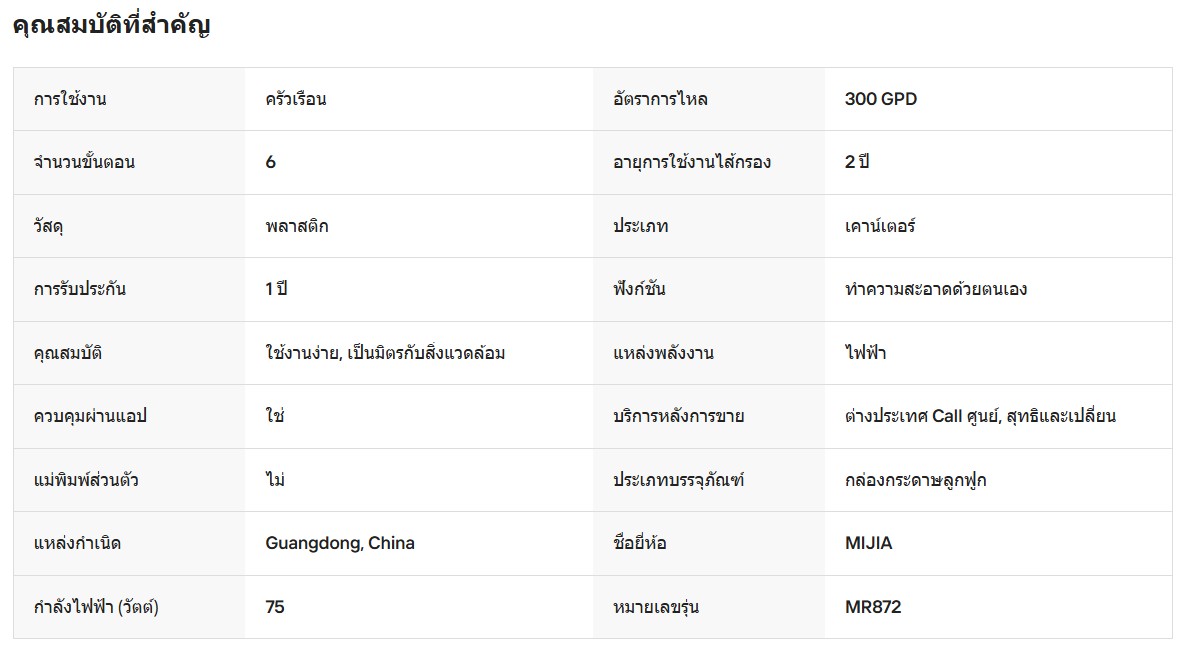
Task: Click the Guangdong, China origin value
Action: click(x=340, y=543)
